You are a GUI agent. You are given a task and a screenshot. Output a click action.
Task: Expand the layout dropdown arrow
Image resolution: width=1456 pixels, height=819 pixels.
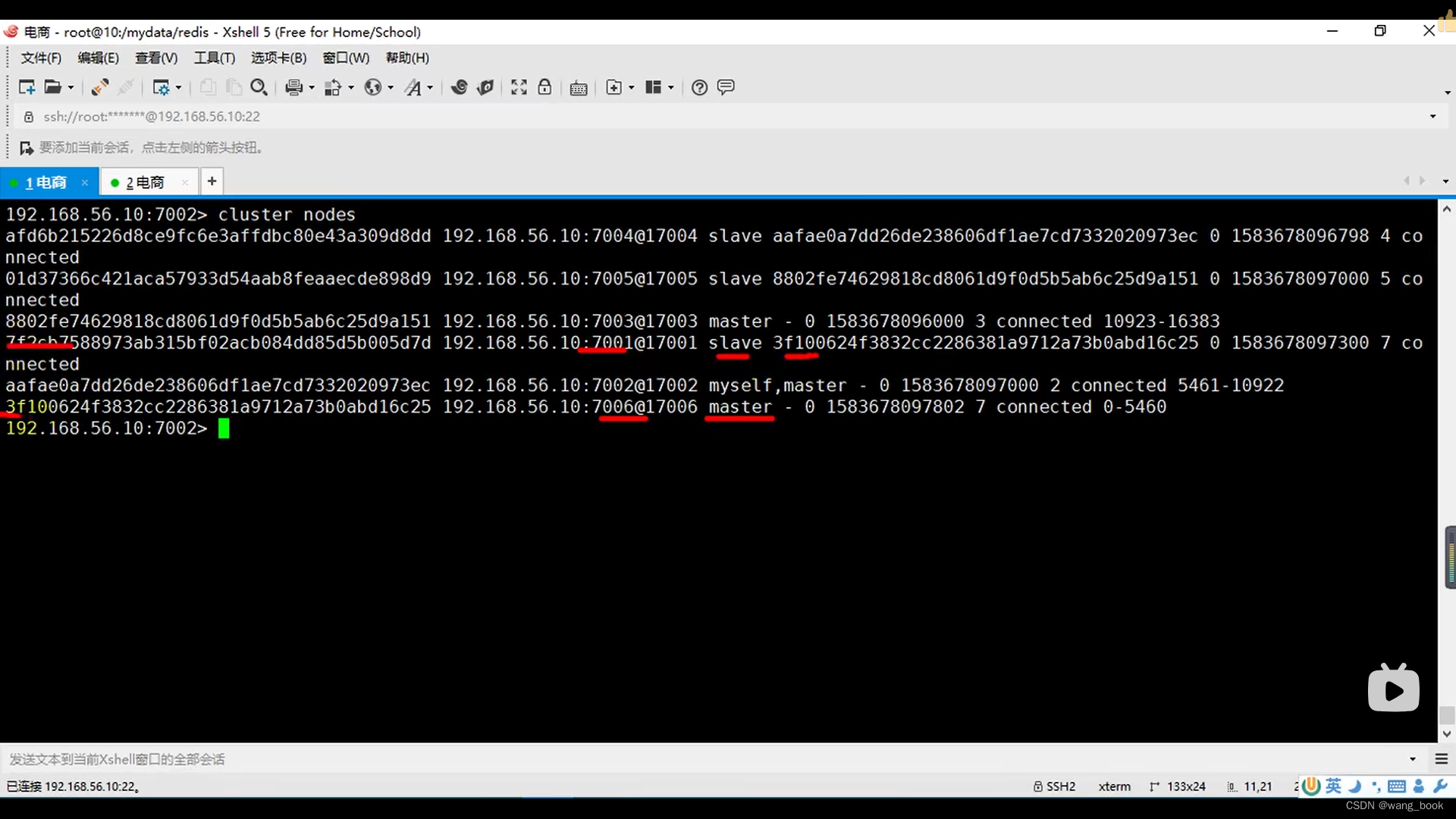(x=671, y=87)
